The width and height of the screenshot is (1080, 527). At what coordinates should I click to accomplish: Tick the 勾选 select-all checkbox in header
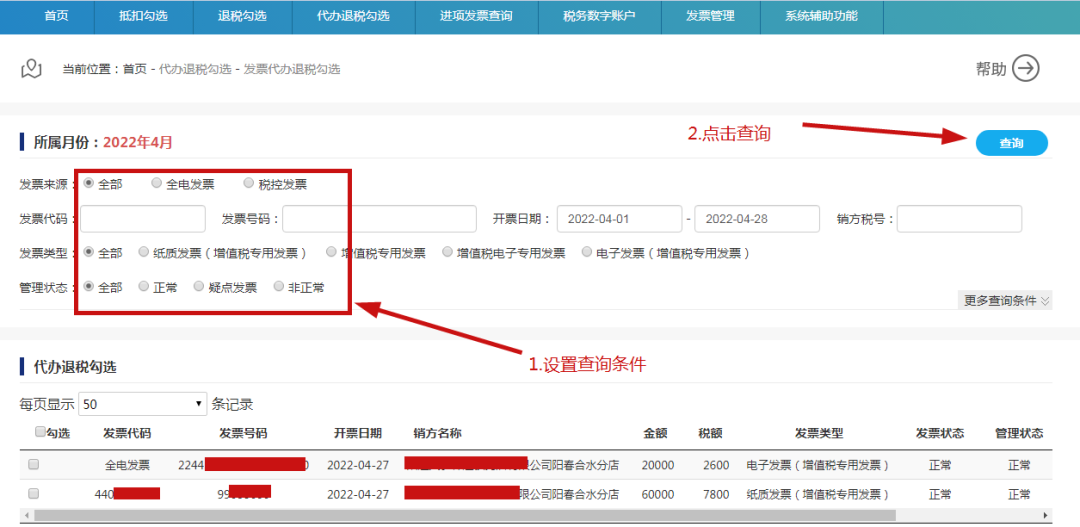point(40,433)
